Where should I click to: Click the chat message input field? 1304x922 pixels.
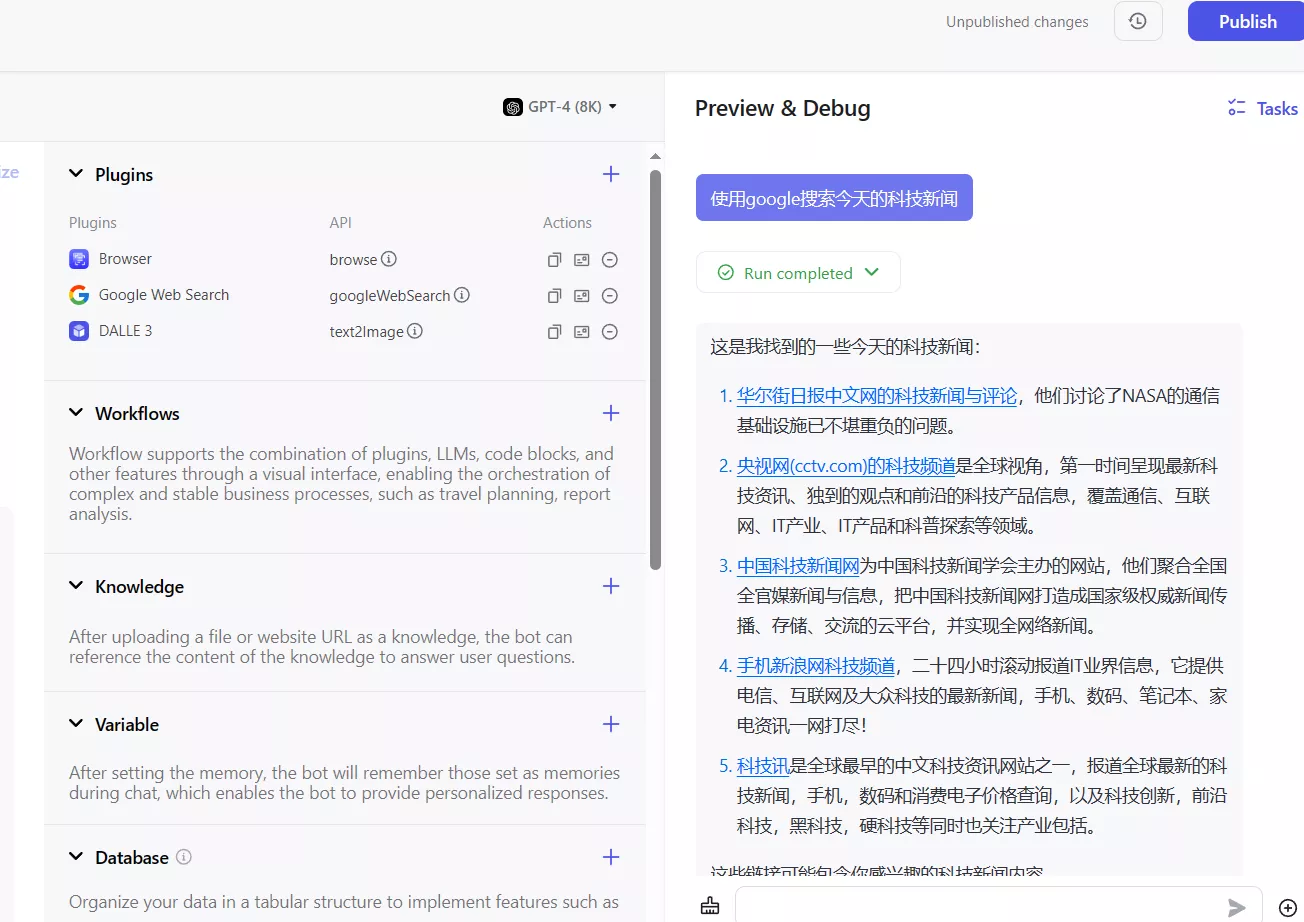980,906
